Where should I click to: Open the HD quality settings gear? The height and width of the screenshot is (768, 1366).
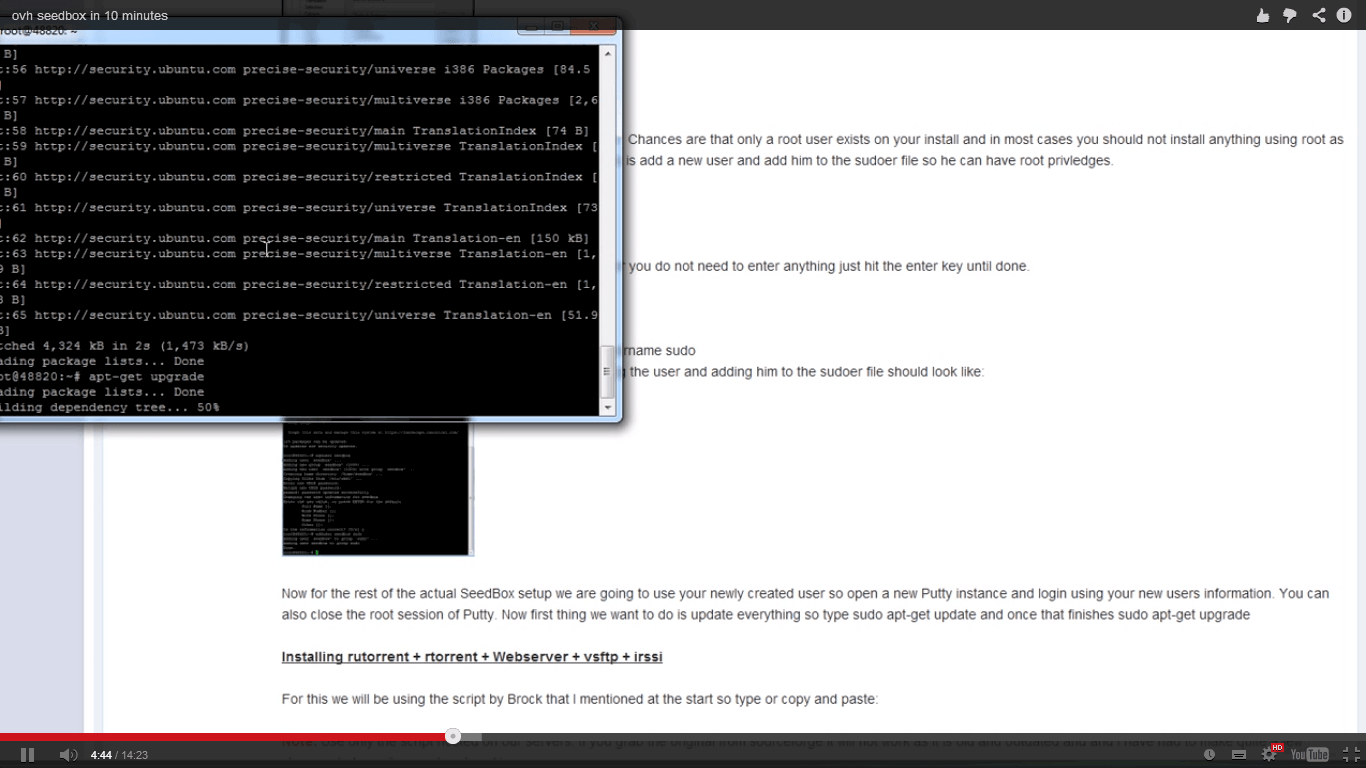[1269, 755]
